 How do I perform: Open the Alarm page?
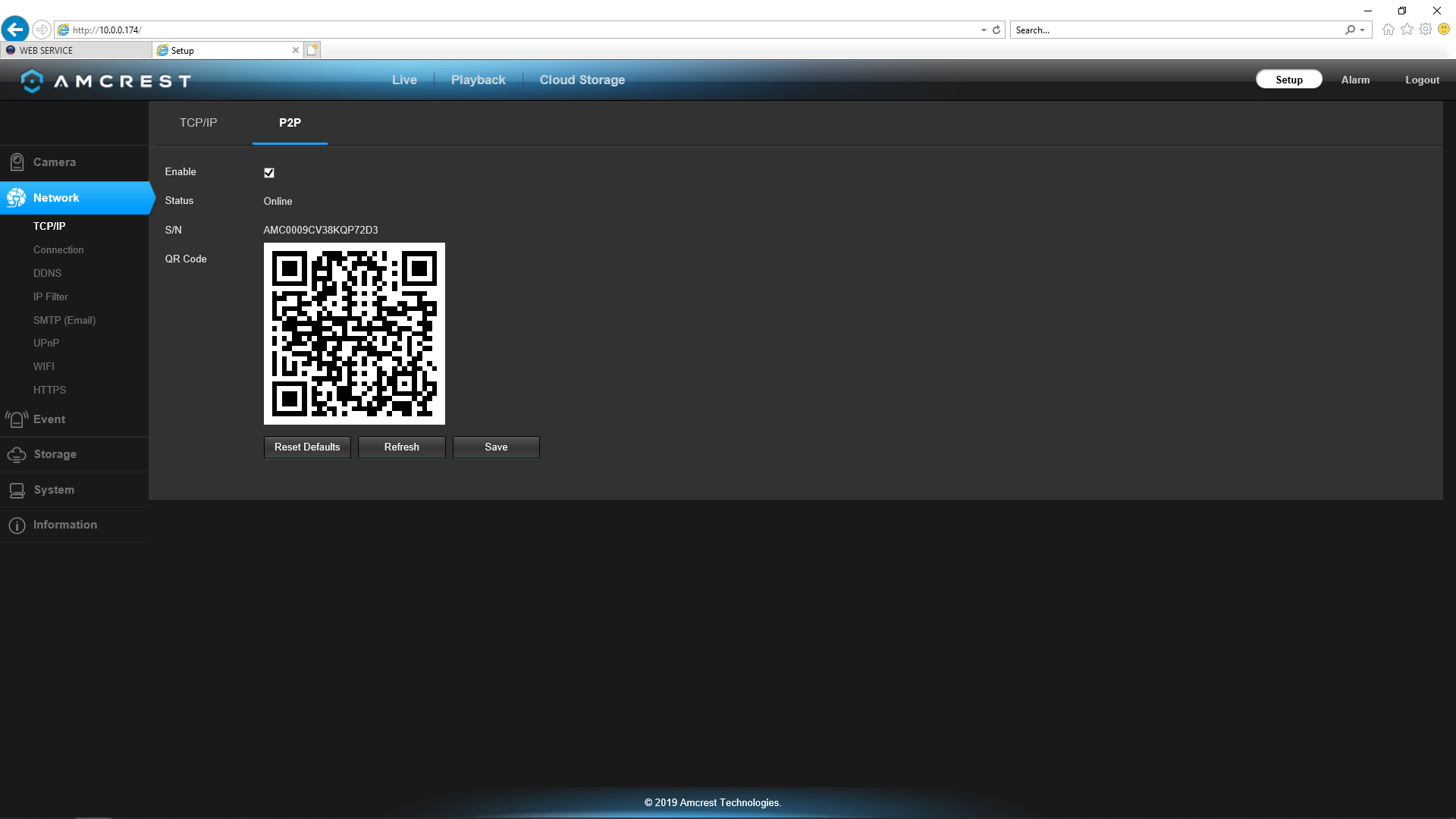click(1355, 80)
